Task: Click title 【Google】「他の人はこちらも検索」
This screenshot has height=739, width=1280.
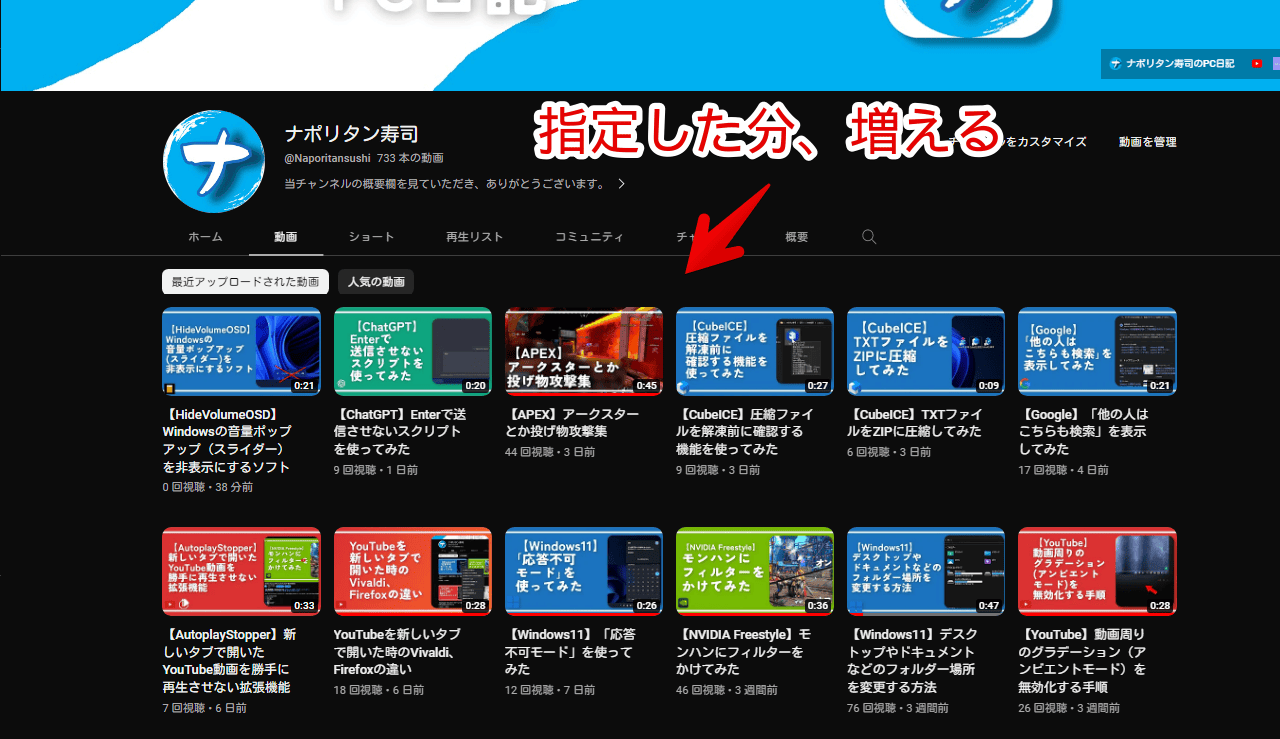Action: [1083, 431]
